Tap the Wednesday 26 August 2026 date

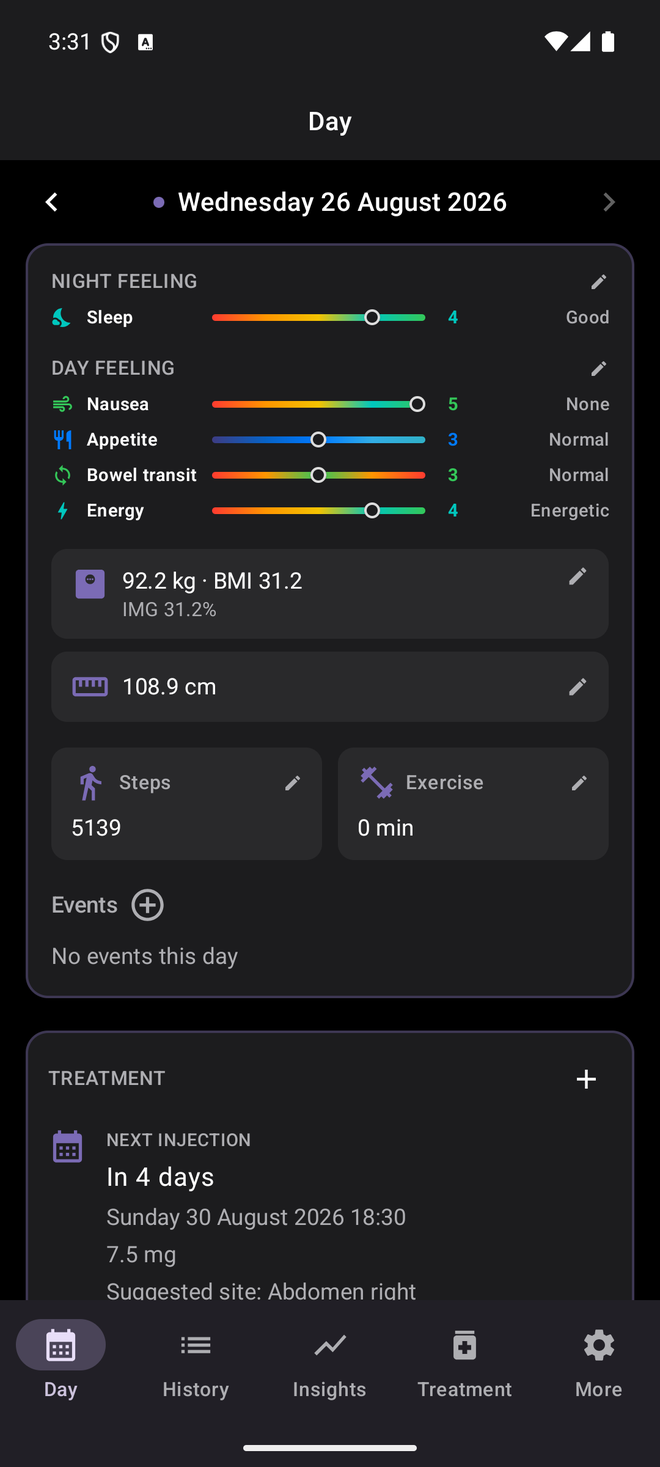[342, 202]
